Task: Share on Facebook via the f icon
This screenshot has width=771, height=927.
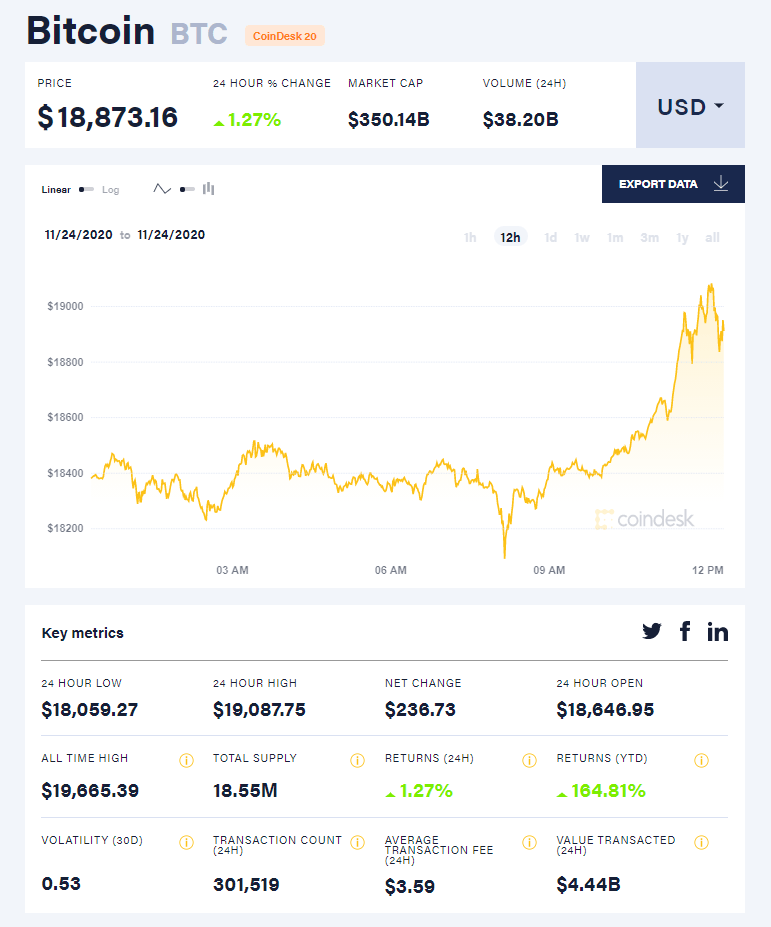Action: [685, 631]
